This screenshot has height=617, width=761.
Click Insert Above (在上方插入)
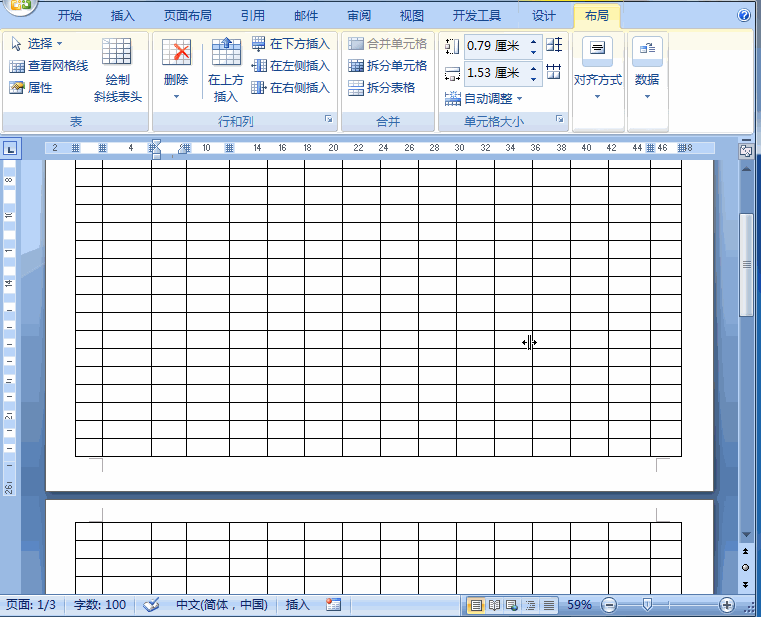tap(226, 70)
